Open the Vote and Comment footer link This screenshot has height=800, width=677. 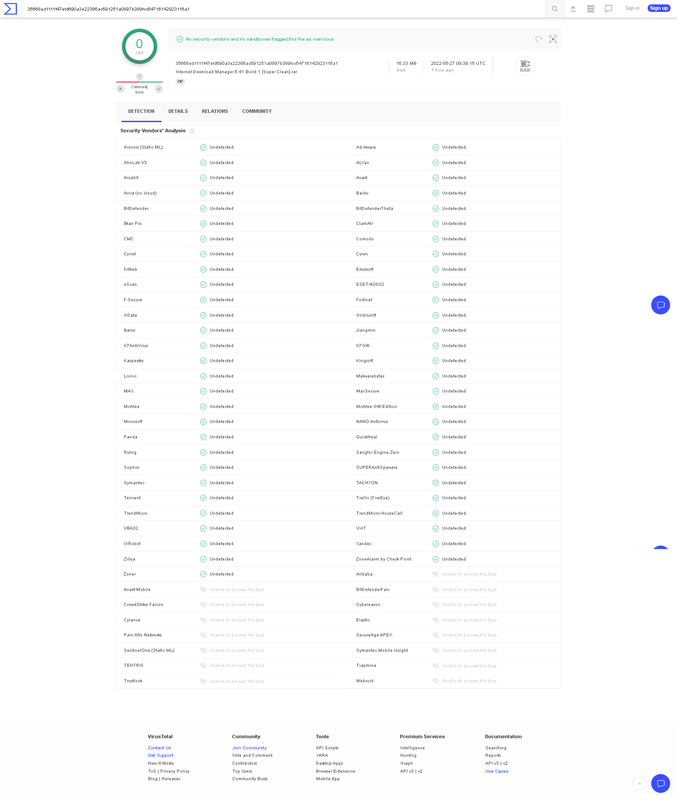[x=252, y=755]
